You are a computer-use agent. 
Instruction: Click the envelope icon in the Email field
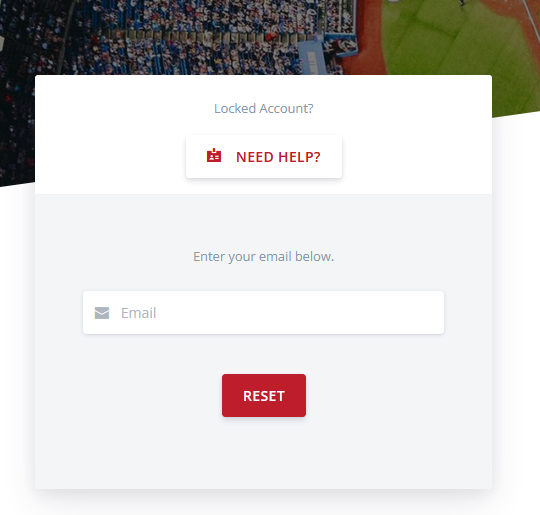pyautogui.click(x=102, y=313)
